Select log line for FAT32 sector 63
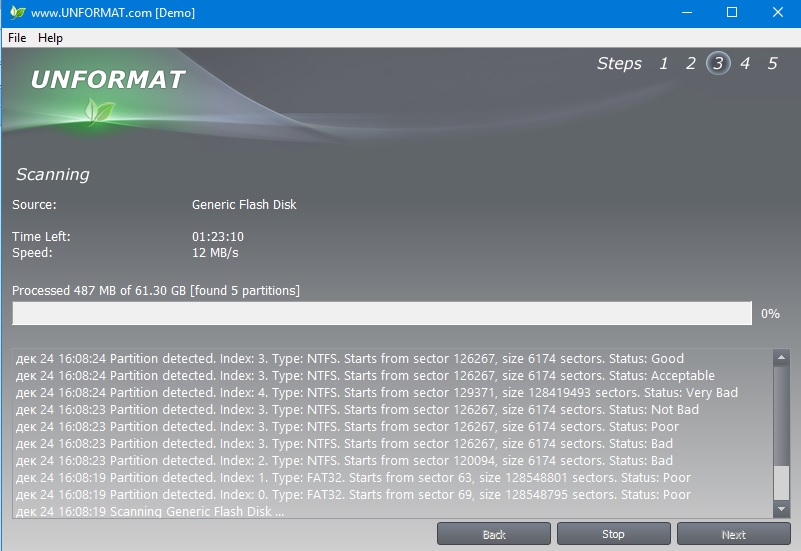801x551 pixels. coord(354,477)
